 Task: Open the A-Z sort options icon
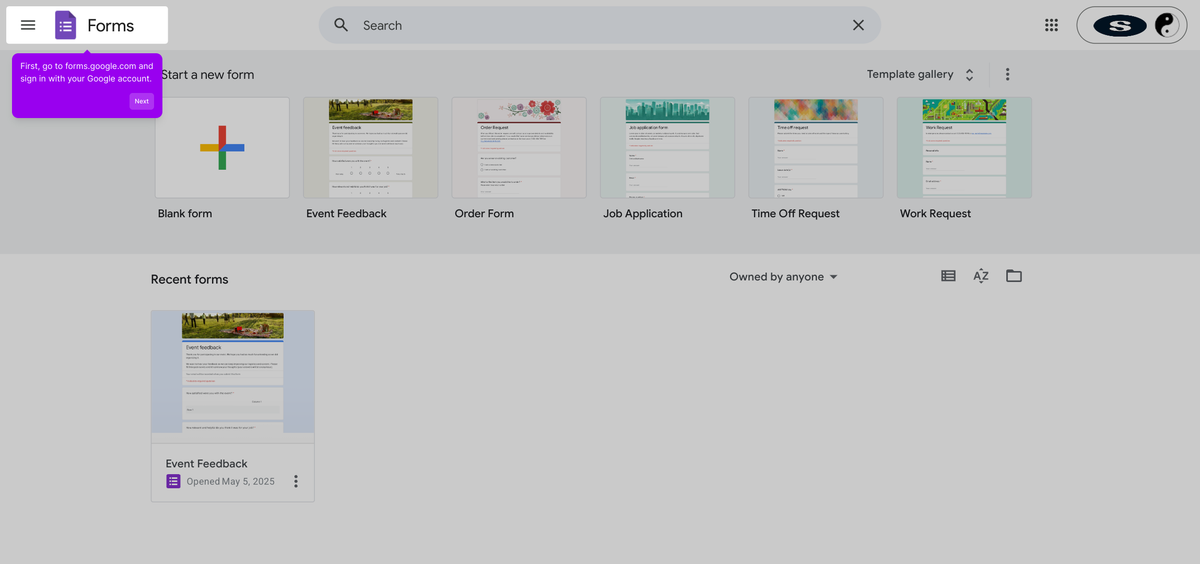pyautogui.click(x=981, y=276)
